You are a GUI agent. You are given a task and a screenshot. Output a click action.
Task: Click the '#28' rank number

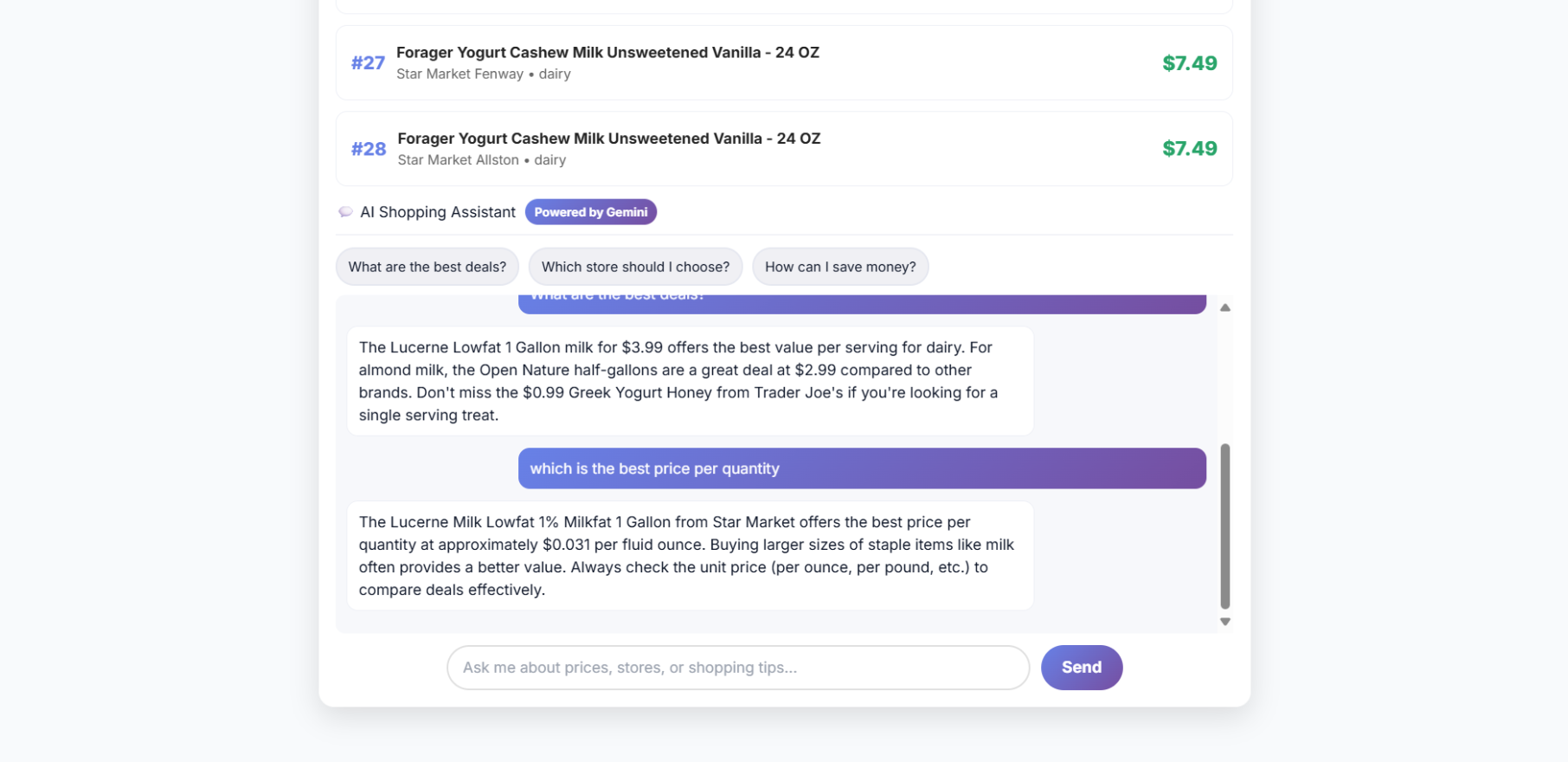click(x=369, y=149)
